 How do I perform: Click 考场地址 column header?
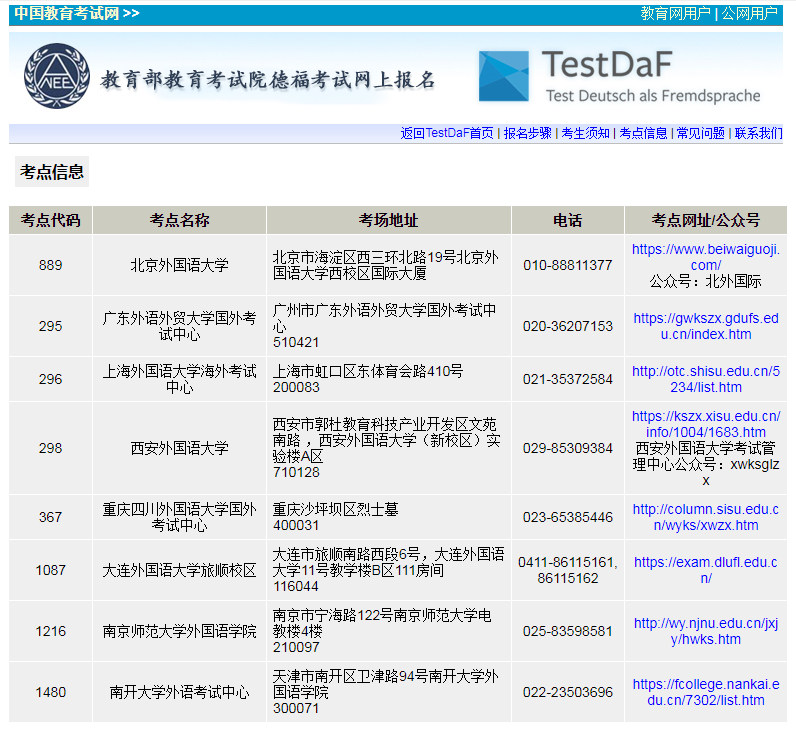[389, 220]
